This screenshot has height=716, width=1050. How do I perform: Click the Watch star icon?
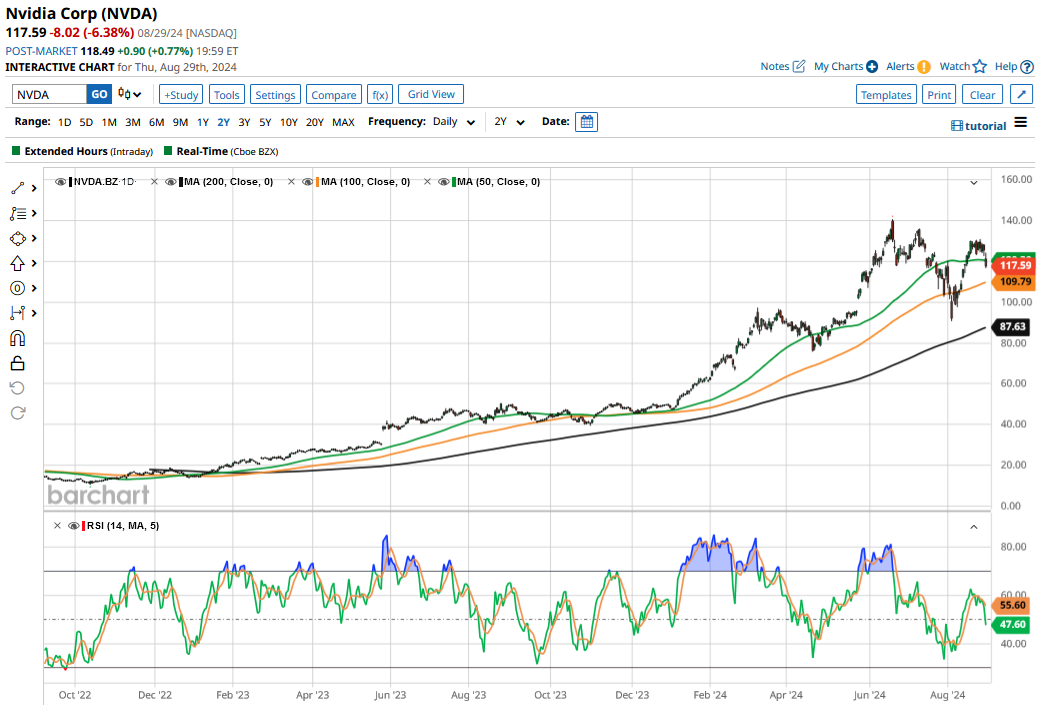tap(979, 66)
